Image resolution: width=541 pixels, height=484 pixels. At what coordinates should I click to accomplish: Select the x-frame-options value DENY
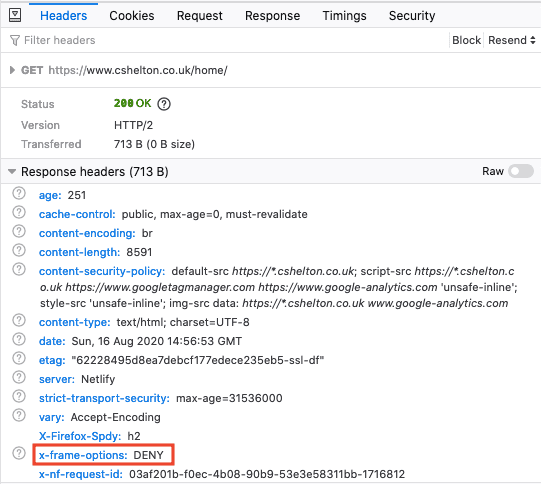(148, 455)
